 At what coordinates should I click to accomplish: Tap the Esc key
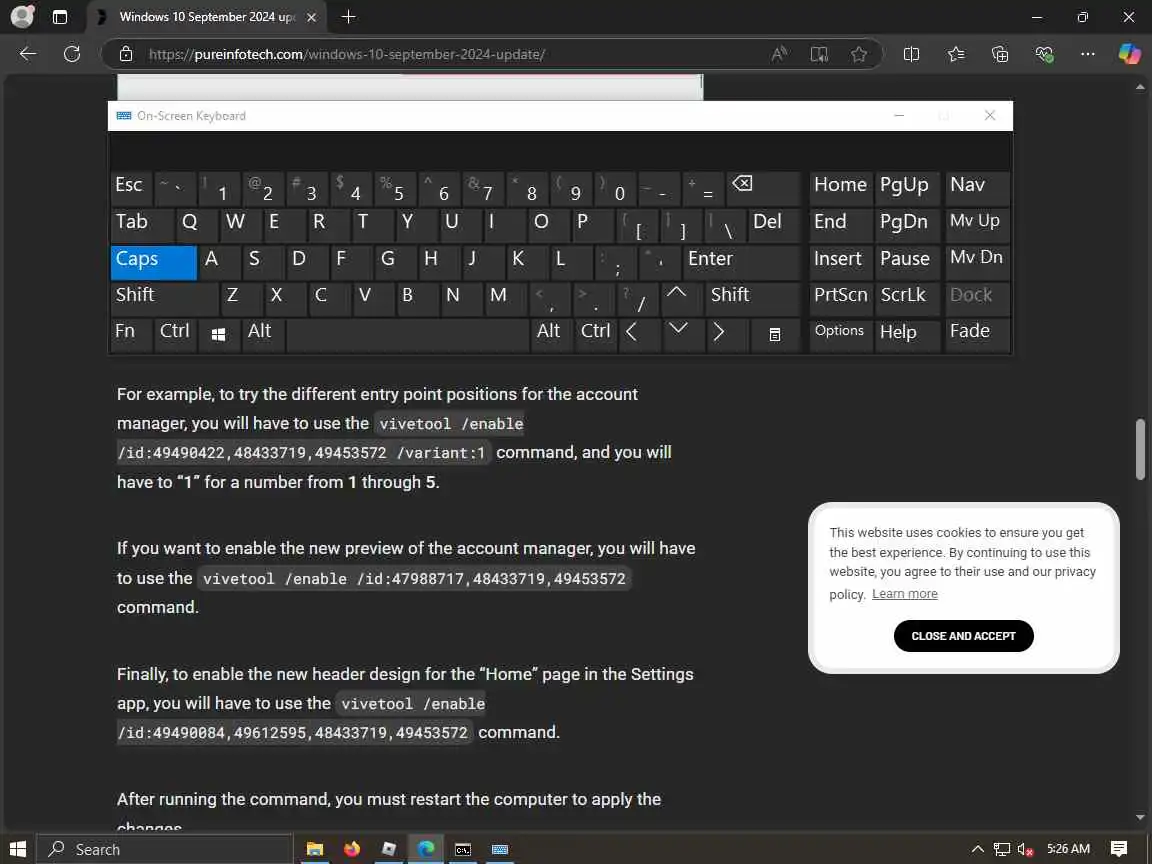pos(132,189)
